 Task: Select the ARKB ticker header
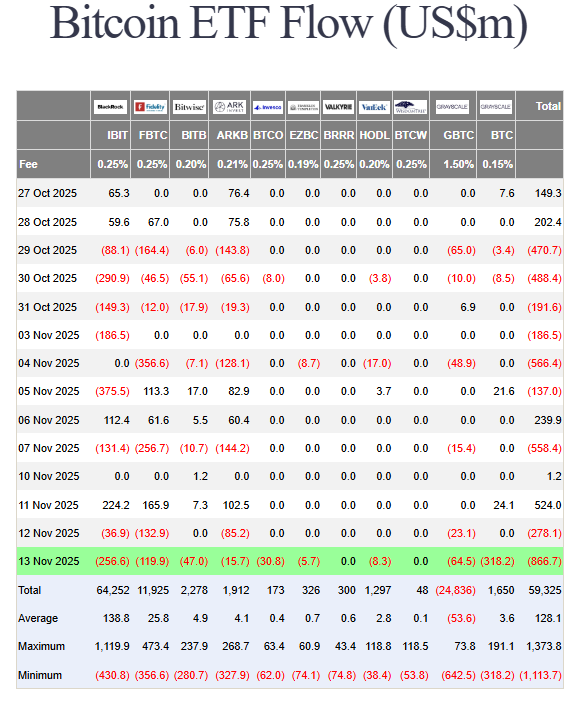click(232, 135)
